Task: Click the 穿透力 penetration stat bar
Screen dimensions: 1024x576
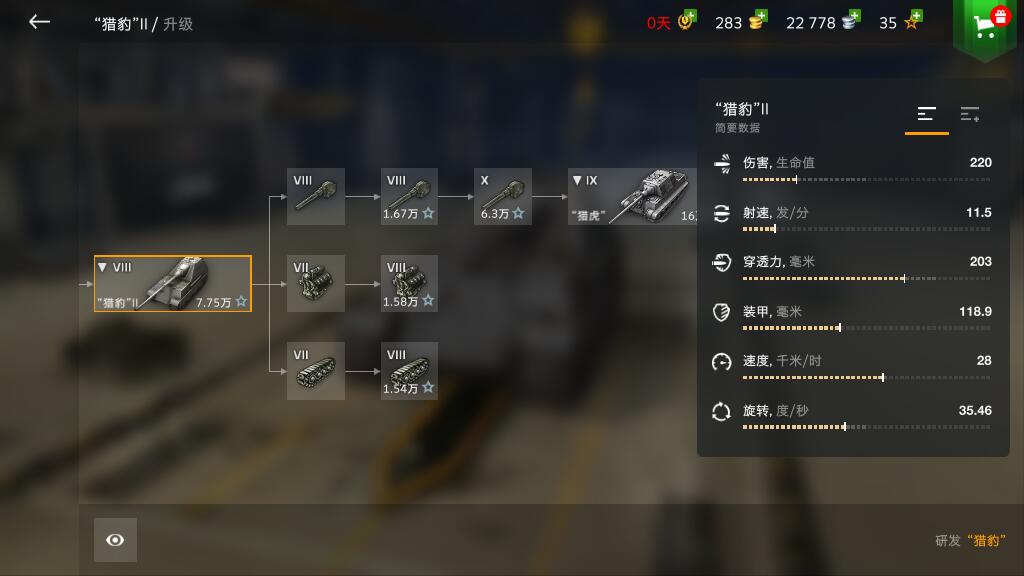Action: [867, 279]
